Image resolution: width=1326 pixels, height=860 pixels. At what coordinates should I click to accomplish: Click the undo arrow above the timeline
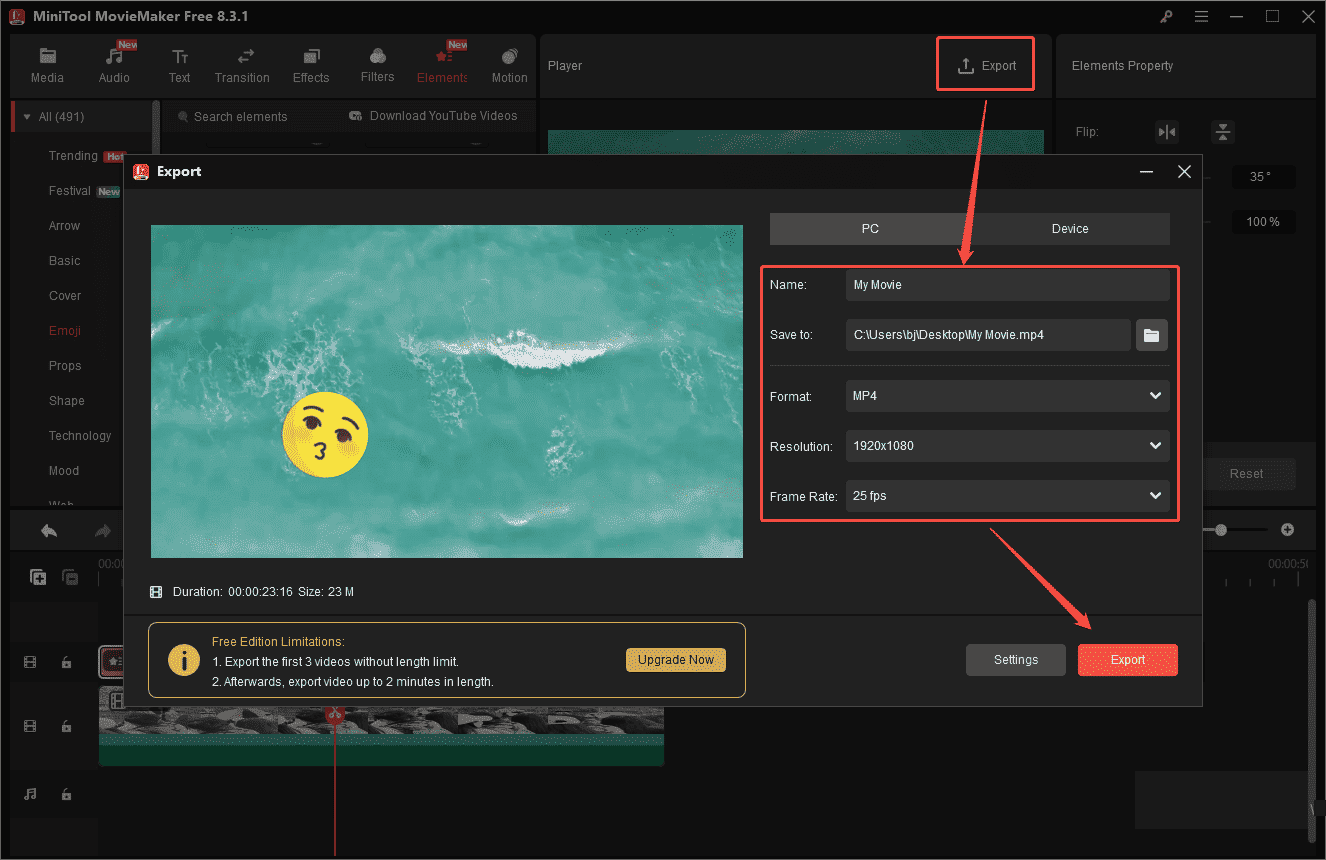tap(48, 528)
